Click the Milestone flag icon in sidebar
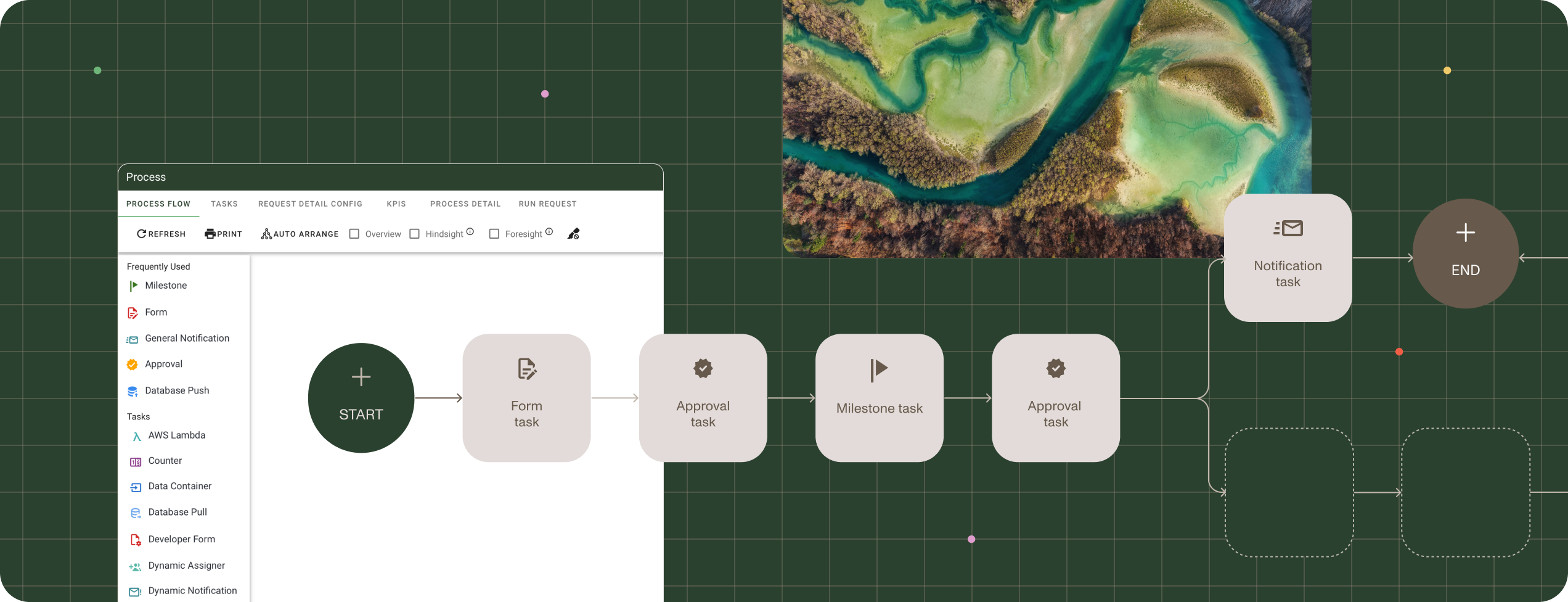The height and width of the screenshot is (602, 1568). (x=133, y=286)
